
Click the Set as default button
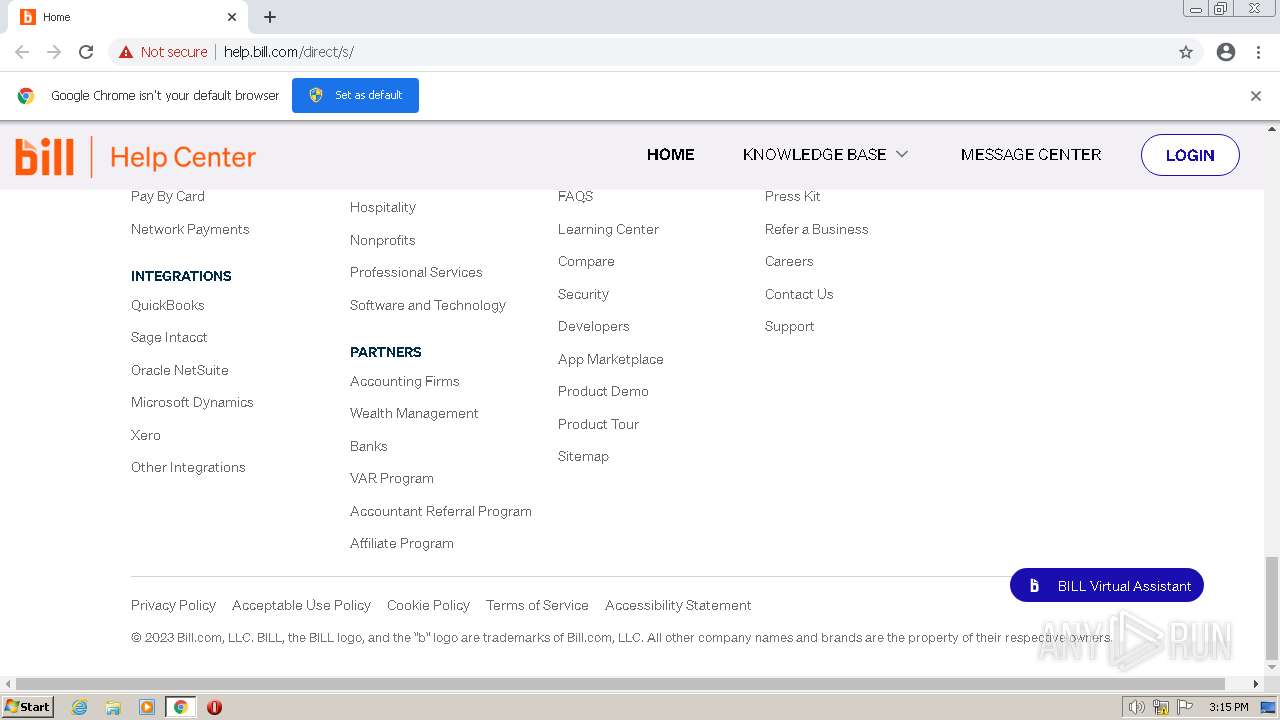point(355,95)
